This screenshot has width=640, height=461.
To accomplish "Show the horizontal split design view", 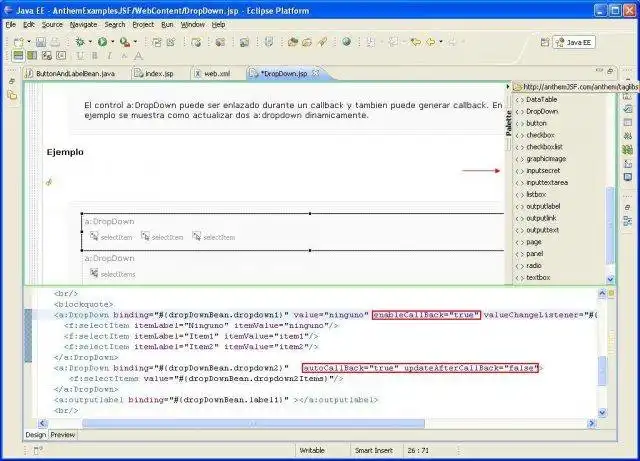I will pos(32,56).
